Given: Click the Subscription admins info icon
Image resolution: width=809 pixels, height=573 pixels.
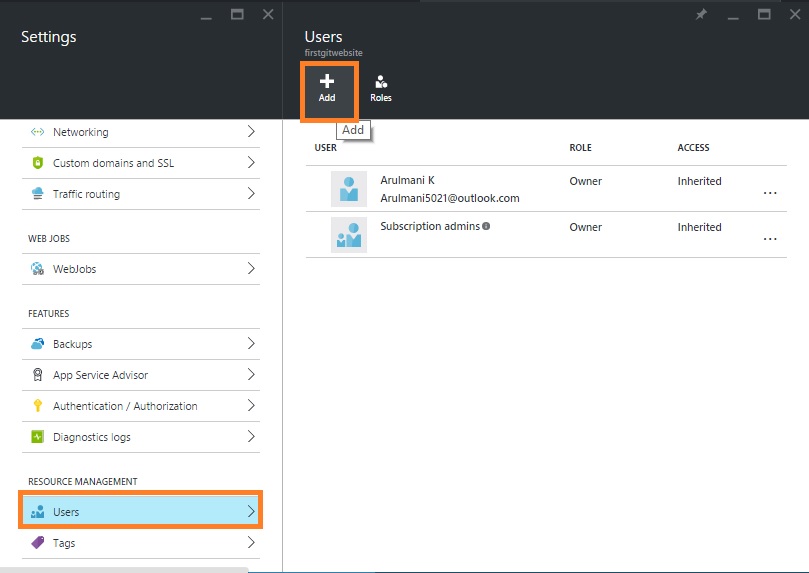Looking at the screenshot, I should pyautogui.click(x=486, y=227).
